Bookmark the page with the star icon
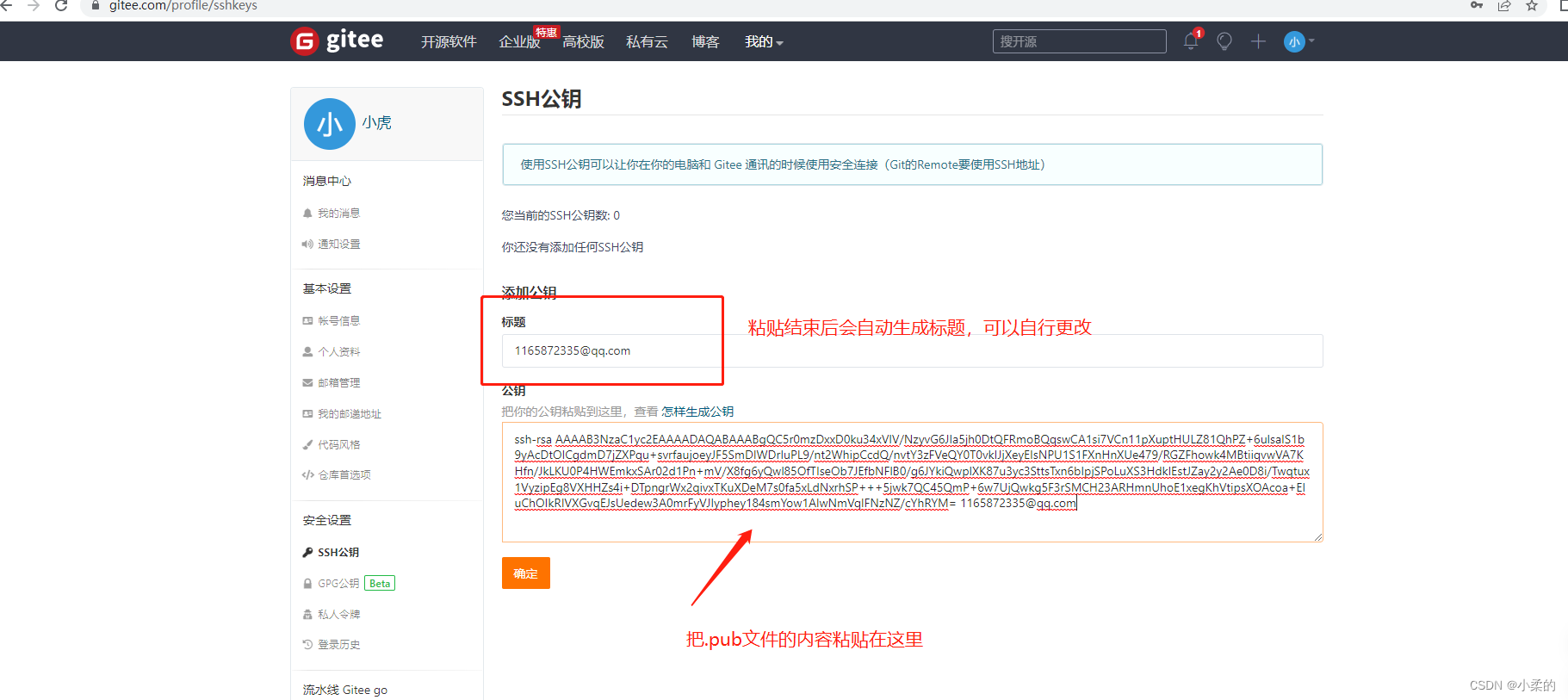1568x700 pixels. (1532, 6)
